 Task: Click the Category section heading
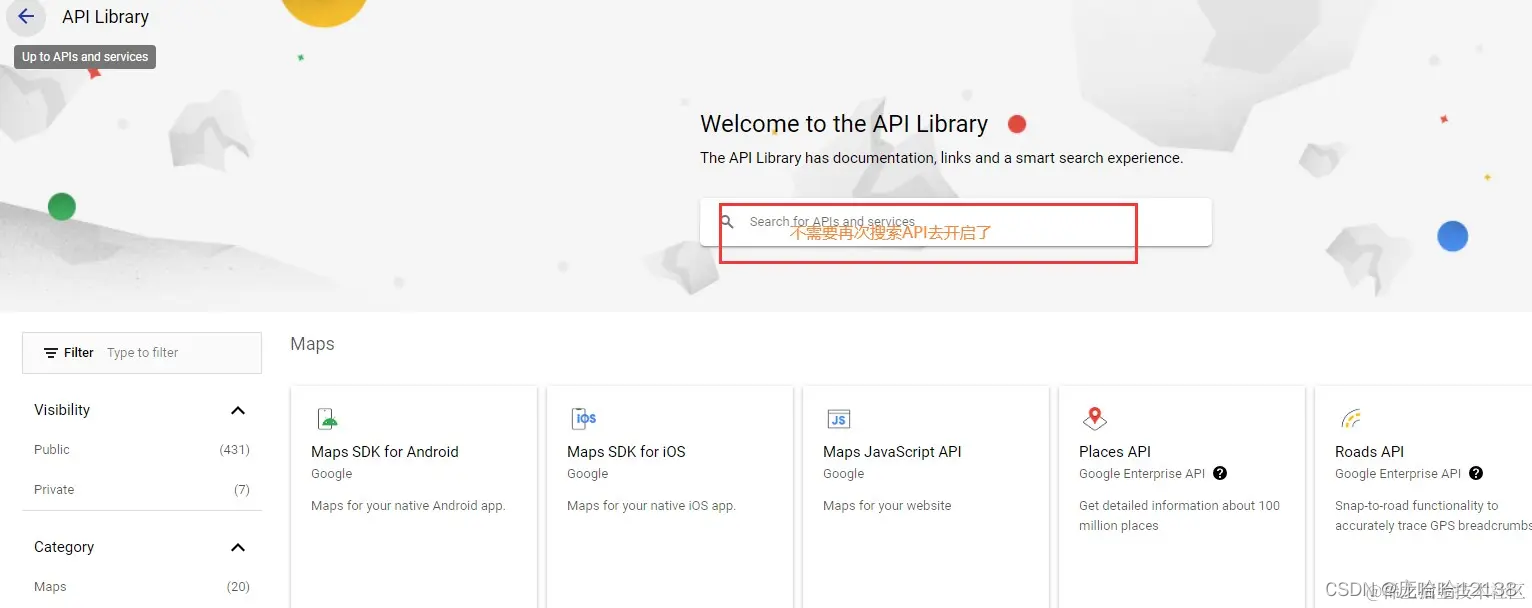pos(64,547)
